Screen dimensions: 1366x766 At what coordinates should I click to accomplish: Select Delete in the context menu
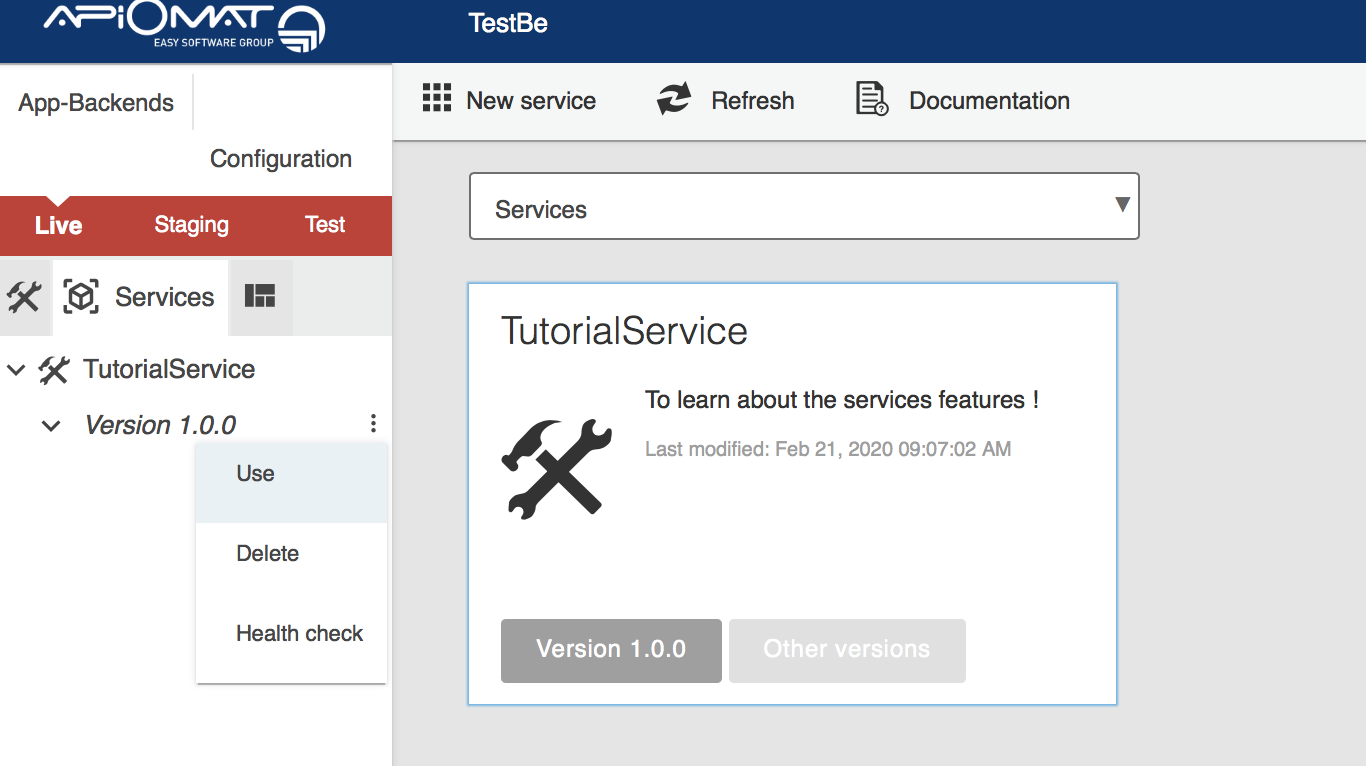tap(268, 554)
